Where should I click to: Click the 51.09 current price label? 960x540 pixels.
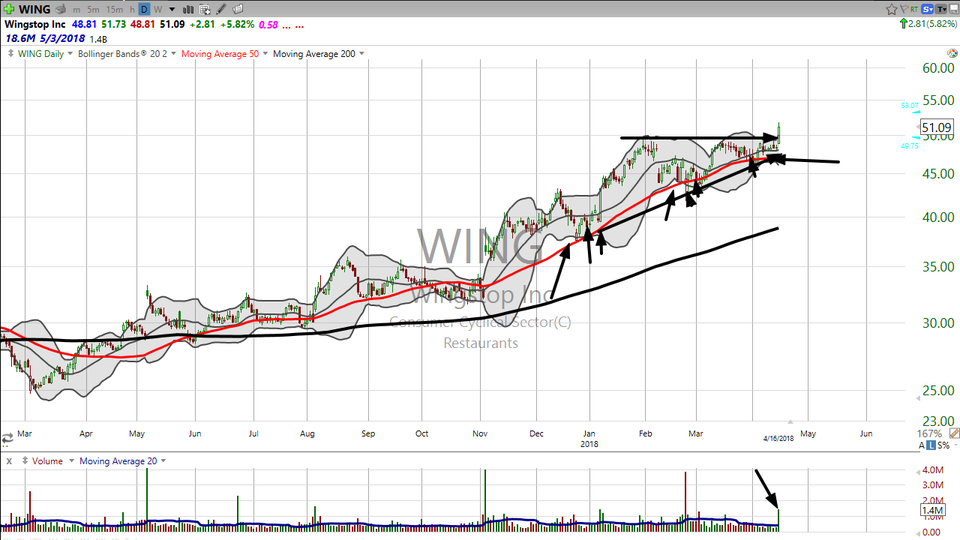tap(937, 127)
